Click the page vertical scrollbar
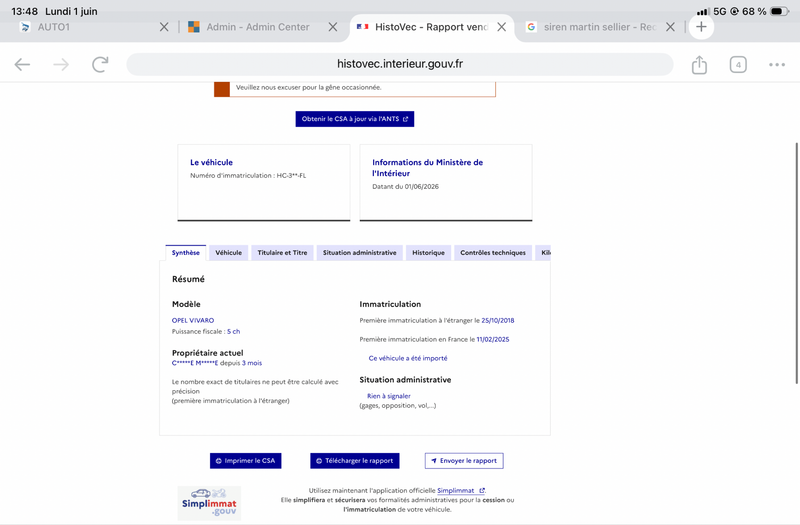Image resolution: width=800 pixels, height=525 pixels. click(x=796, y=263)
